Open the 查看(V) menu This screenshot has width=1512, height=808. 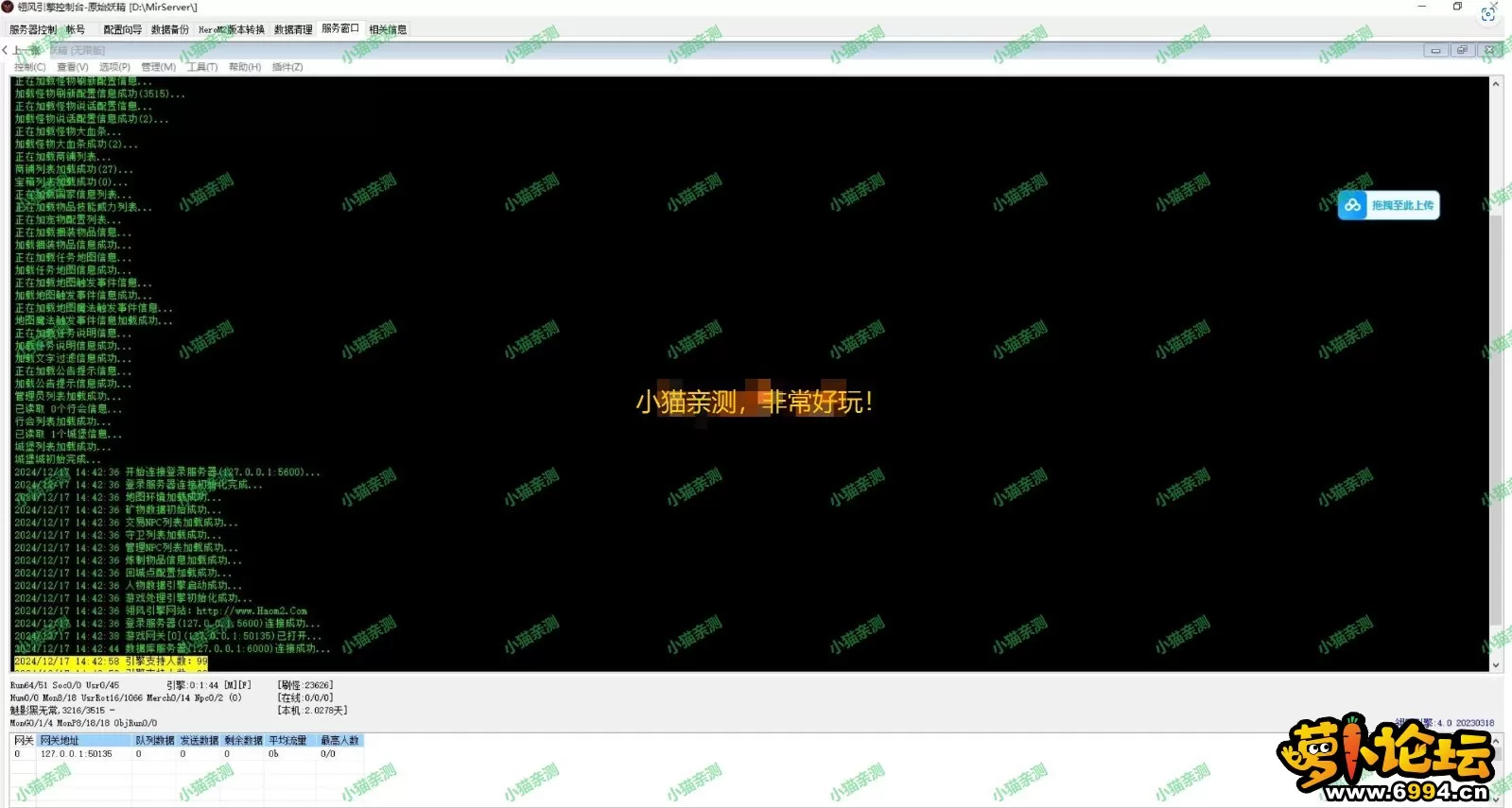tap(73, 67)
